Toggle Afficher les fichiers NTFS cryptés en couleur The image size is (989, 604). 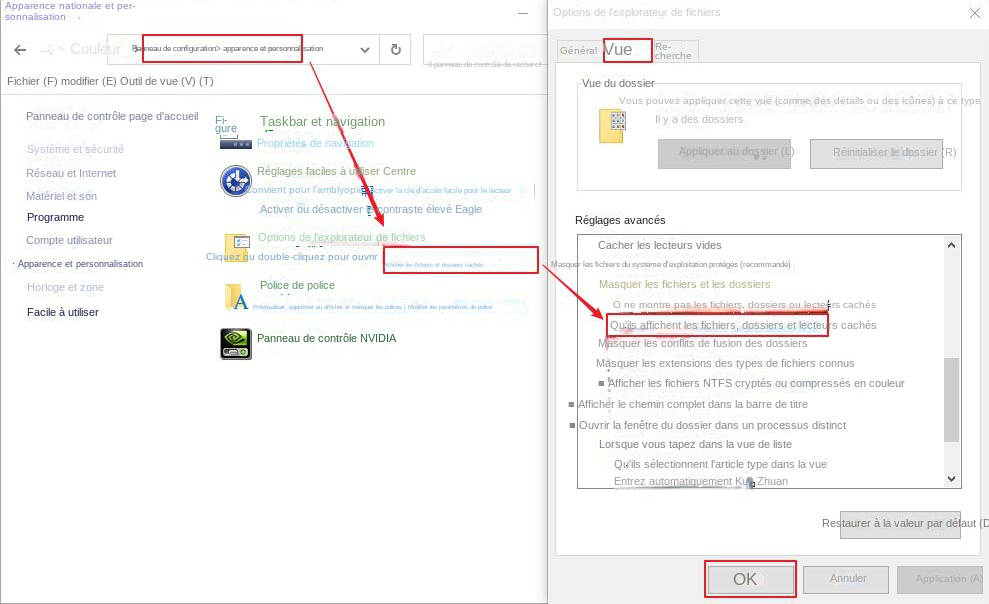pyautogui.click(x=603, y=383)
